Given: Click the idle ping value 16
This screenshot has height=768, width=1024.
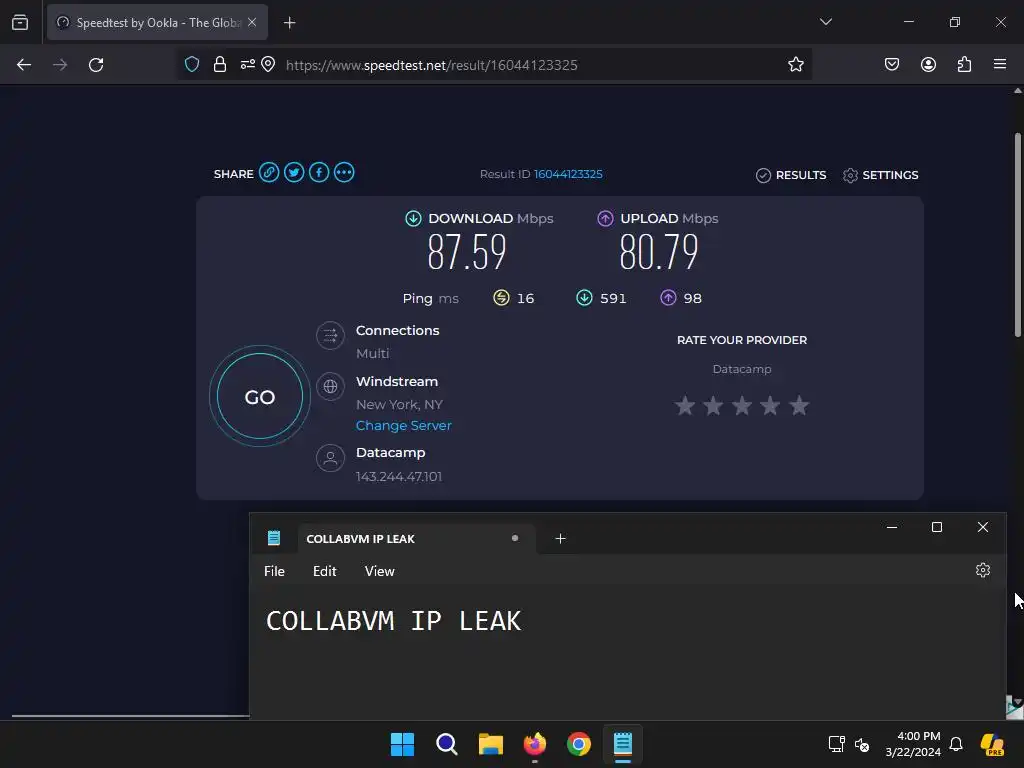Looking at the screenshot, I should [525, 298].
